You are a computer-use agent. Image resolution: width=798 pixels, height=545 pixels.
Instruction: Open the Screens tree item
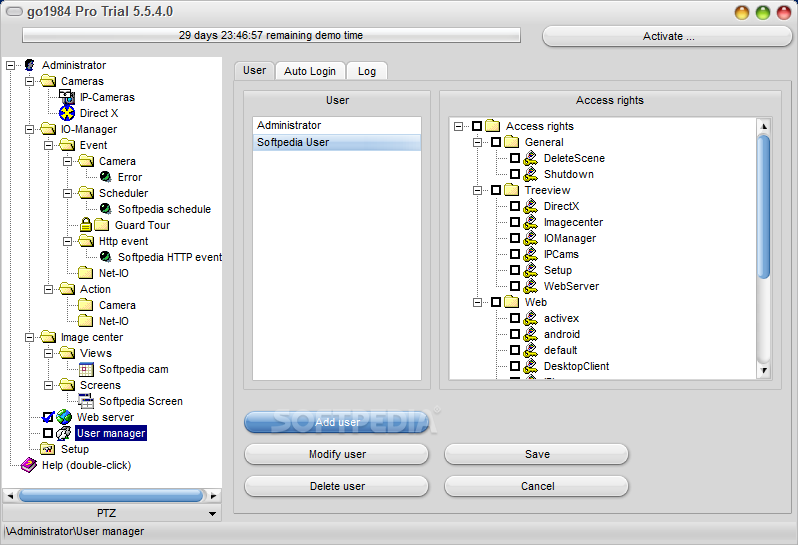point(100,385)
